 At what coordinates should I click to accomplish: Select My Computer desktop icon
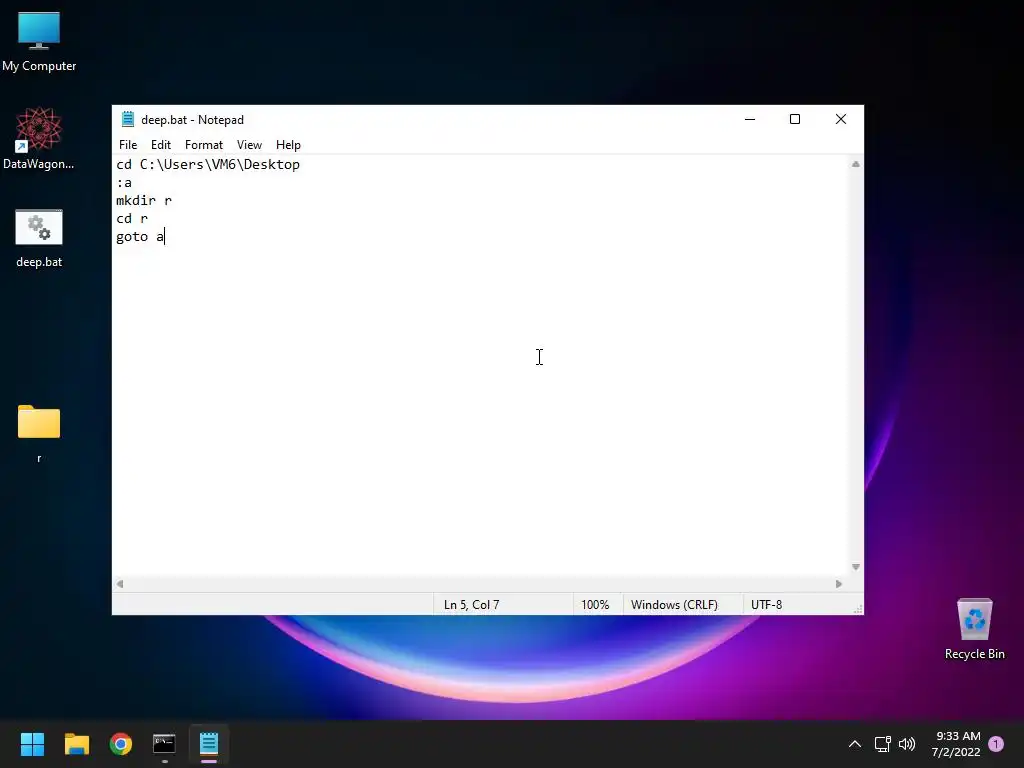pyautogui.click(x=39, y=41)
